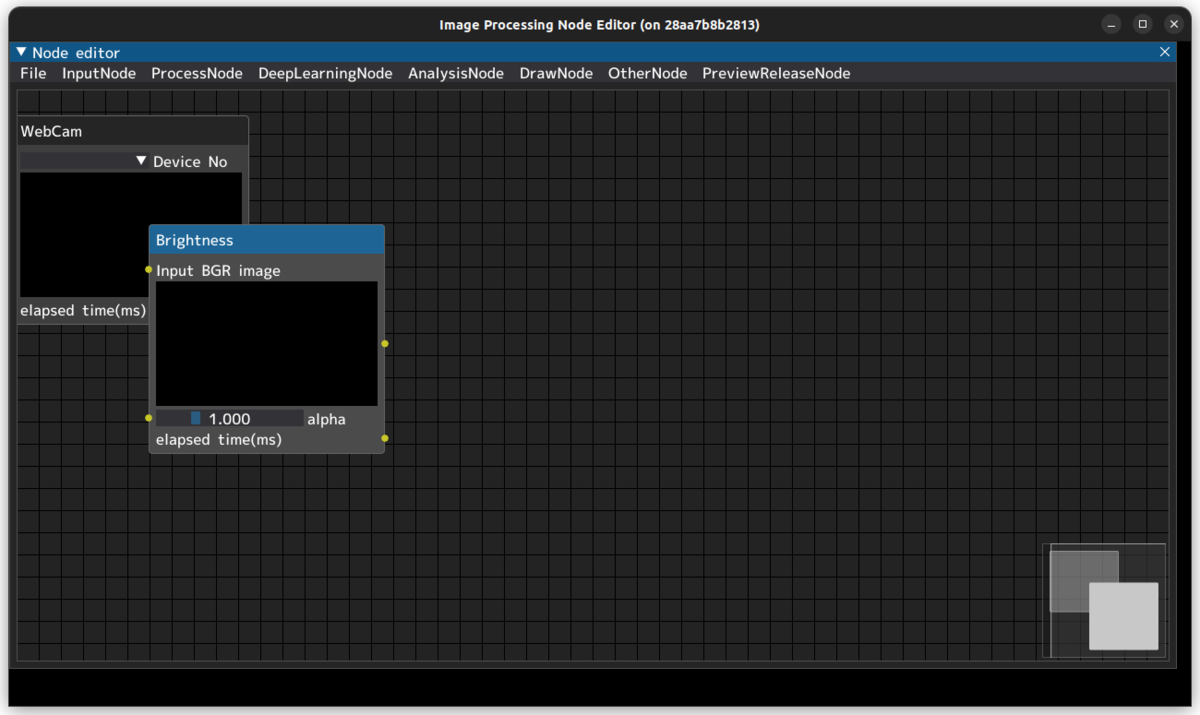Click the Input BGR image pin on Brightness

click(150, 270)
